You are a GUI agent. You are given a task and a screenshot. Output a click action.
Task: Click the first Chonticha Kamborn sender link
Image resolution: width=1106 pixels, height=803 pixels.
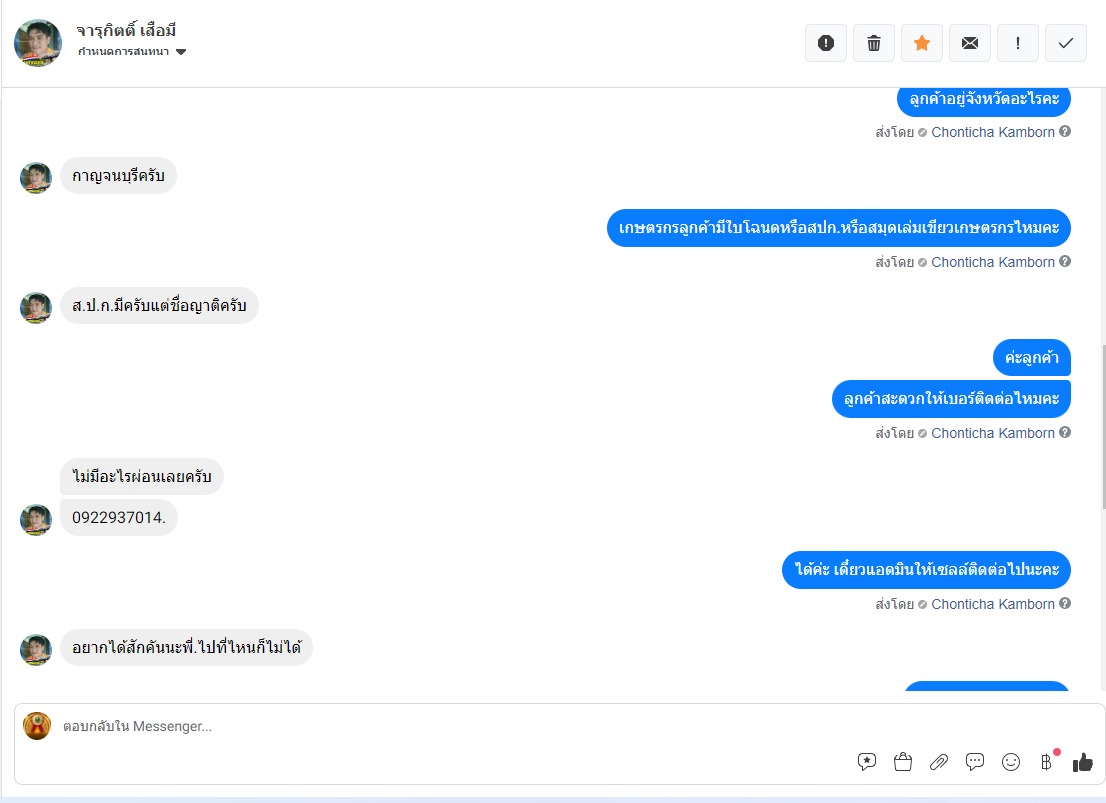(992, 132)
